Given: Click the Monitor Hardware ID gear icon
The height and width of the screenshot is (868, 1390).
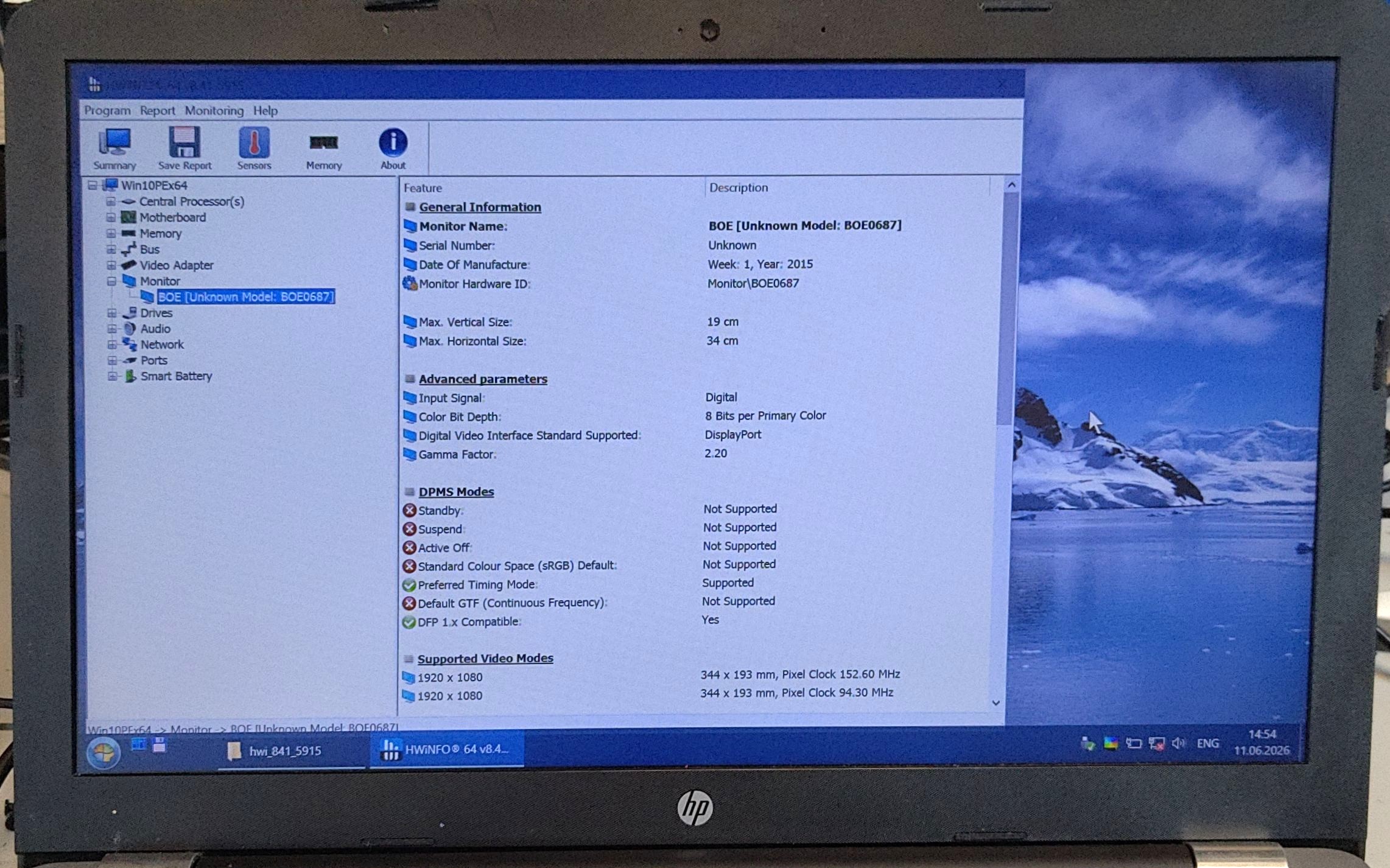Looking at the screenshot, I should coord(410,284).
